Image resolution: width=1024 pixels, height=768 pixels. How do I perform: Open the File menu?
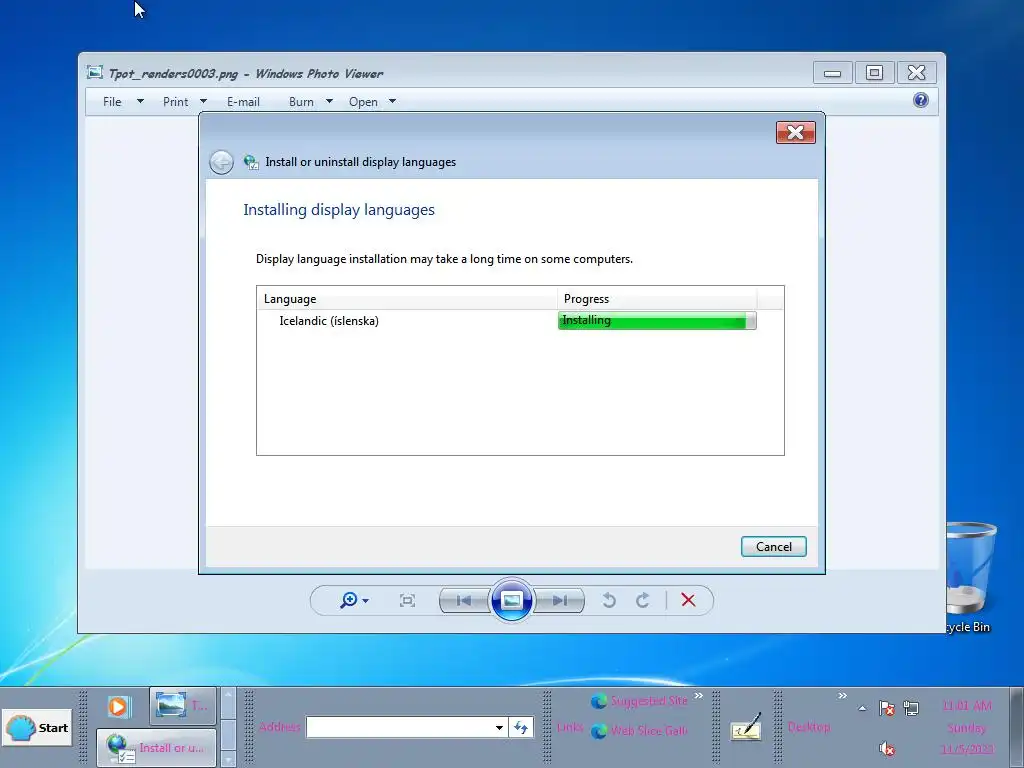[x=112, y=102]
